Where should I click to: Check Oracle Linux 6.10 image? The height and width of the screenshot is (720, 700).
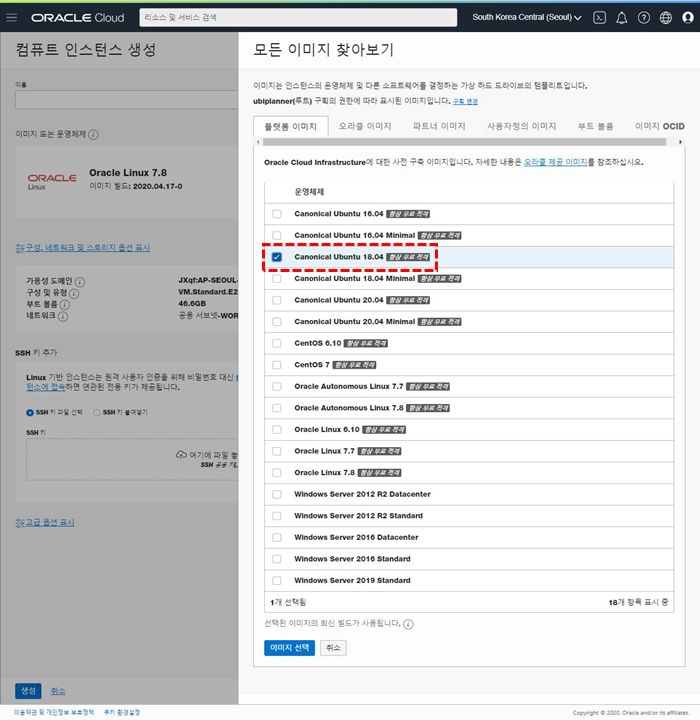277,430
